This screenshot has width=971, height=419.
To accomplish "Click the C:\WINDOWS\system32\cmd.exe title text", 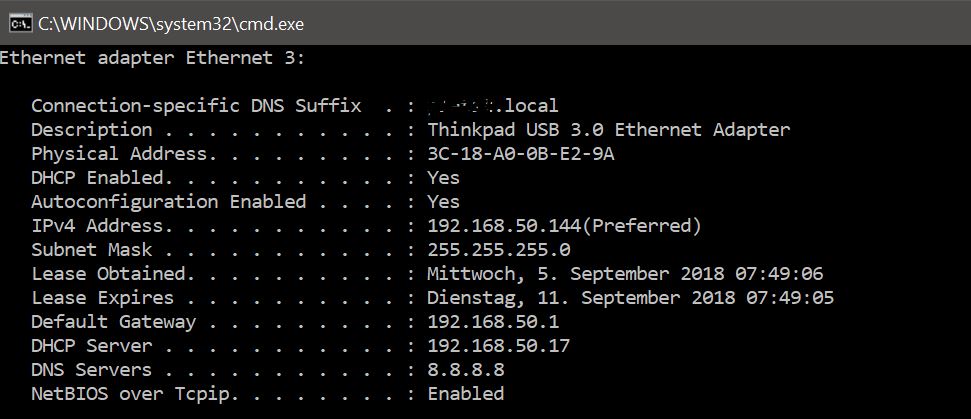I will point(171,24).
